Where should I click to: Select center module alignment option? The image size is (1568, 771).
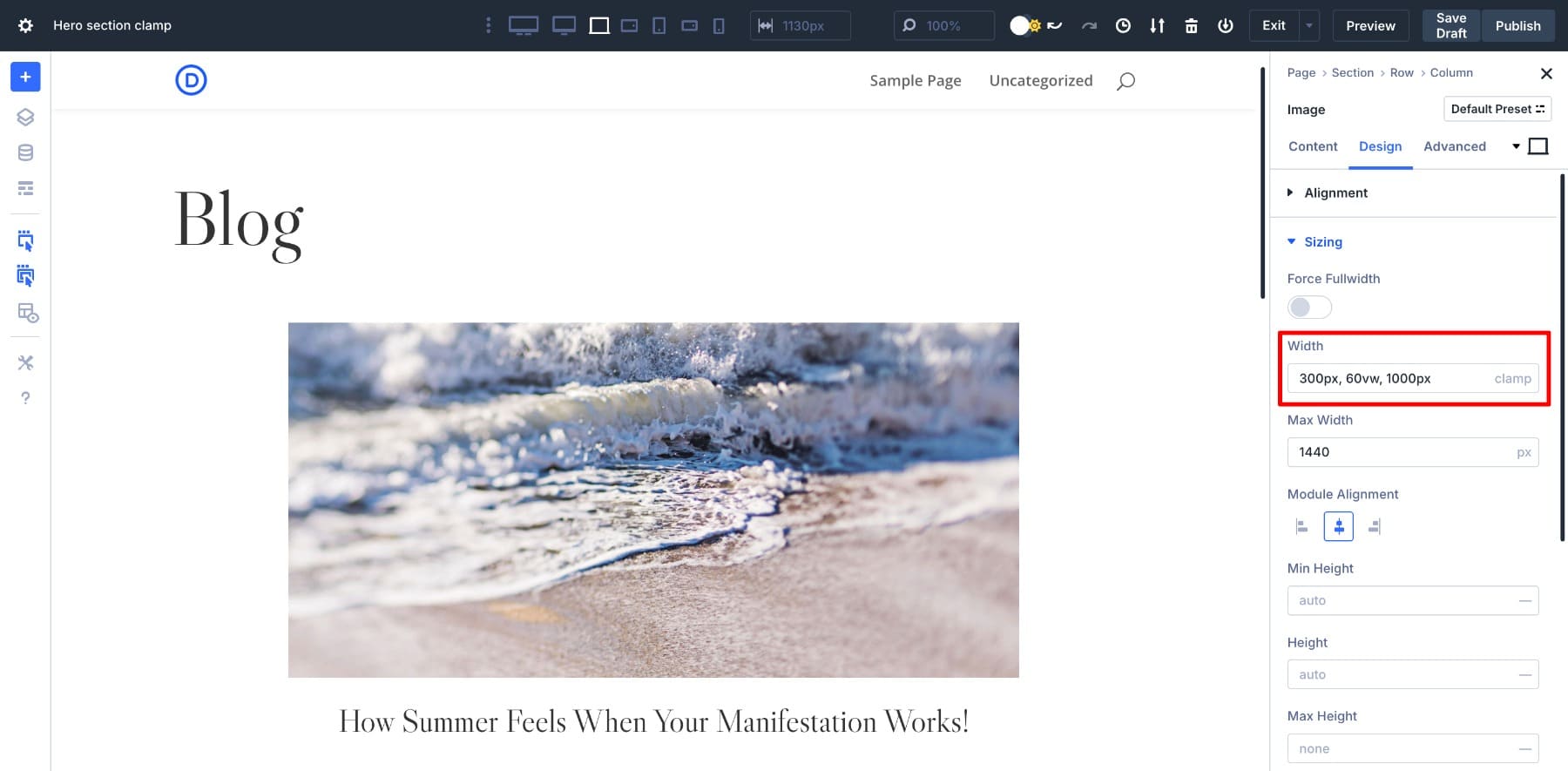[1338, 526]
